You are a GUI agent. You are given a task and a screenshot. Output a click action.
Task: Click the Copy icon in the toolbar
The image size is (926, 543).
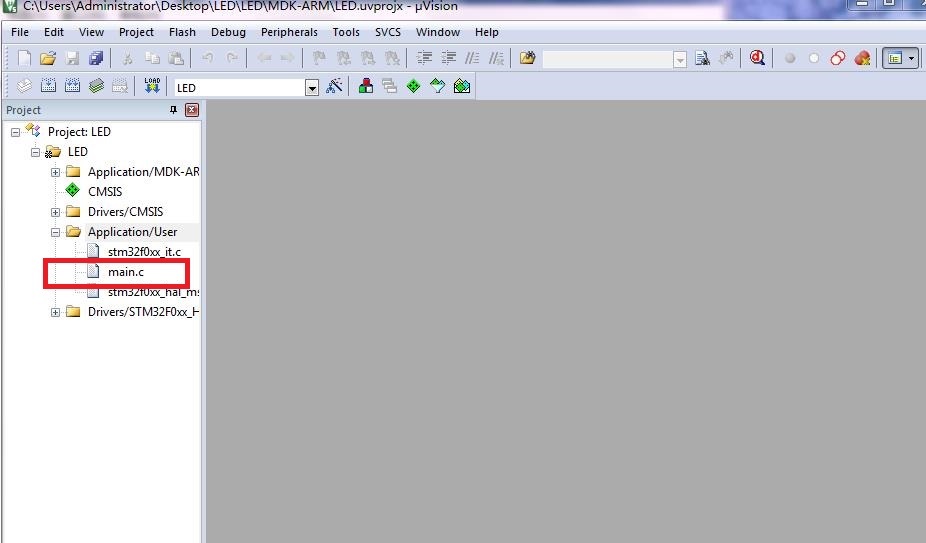(x=152, y=58)
